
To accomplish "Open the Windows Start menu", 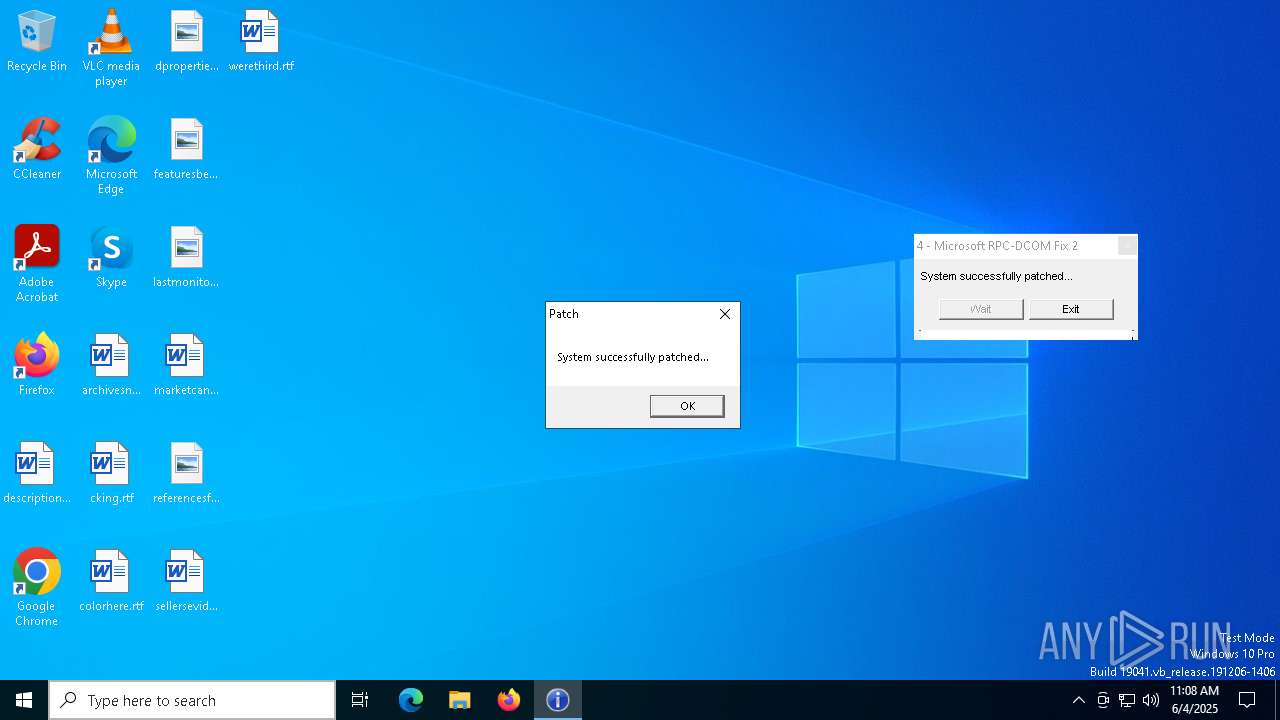I will pyautogui.click(x=24, y=700).
